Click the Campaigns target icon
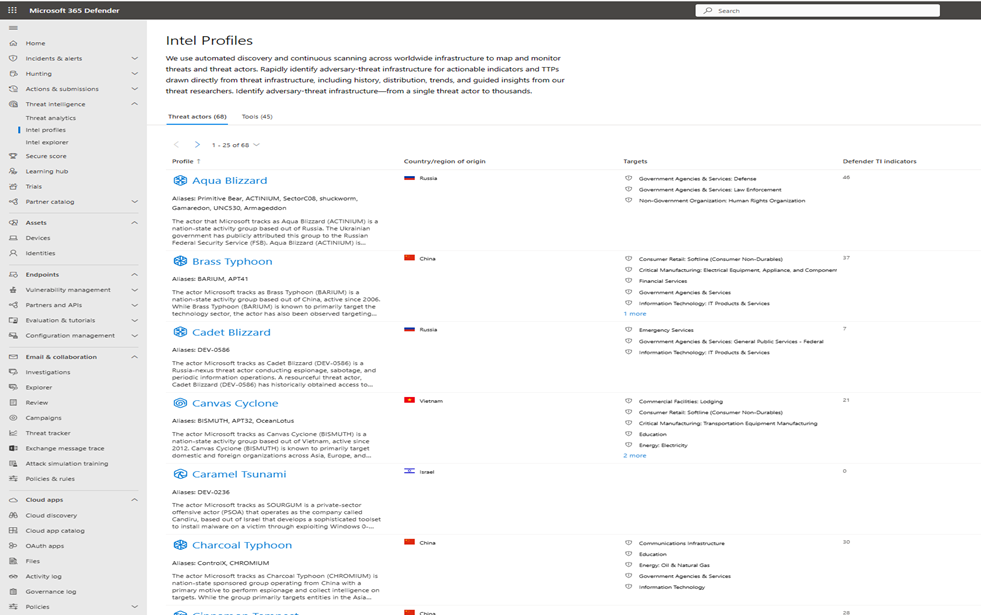The height and width of the screenshot is (615, 981). click(x=13, y=418)
